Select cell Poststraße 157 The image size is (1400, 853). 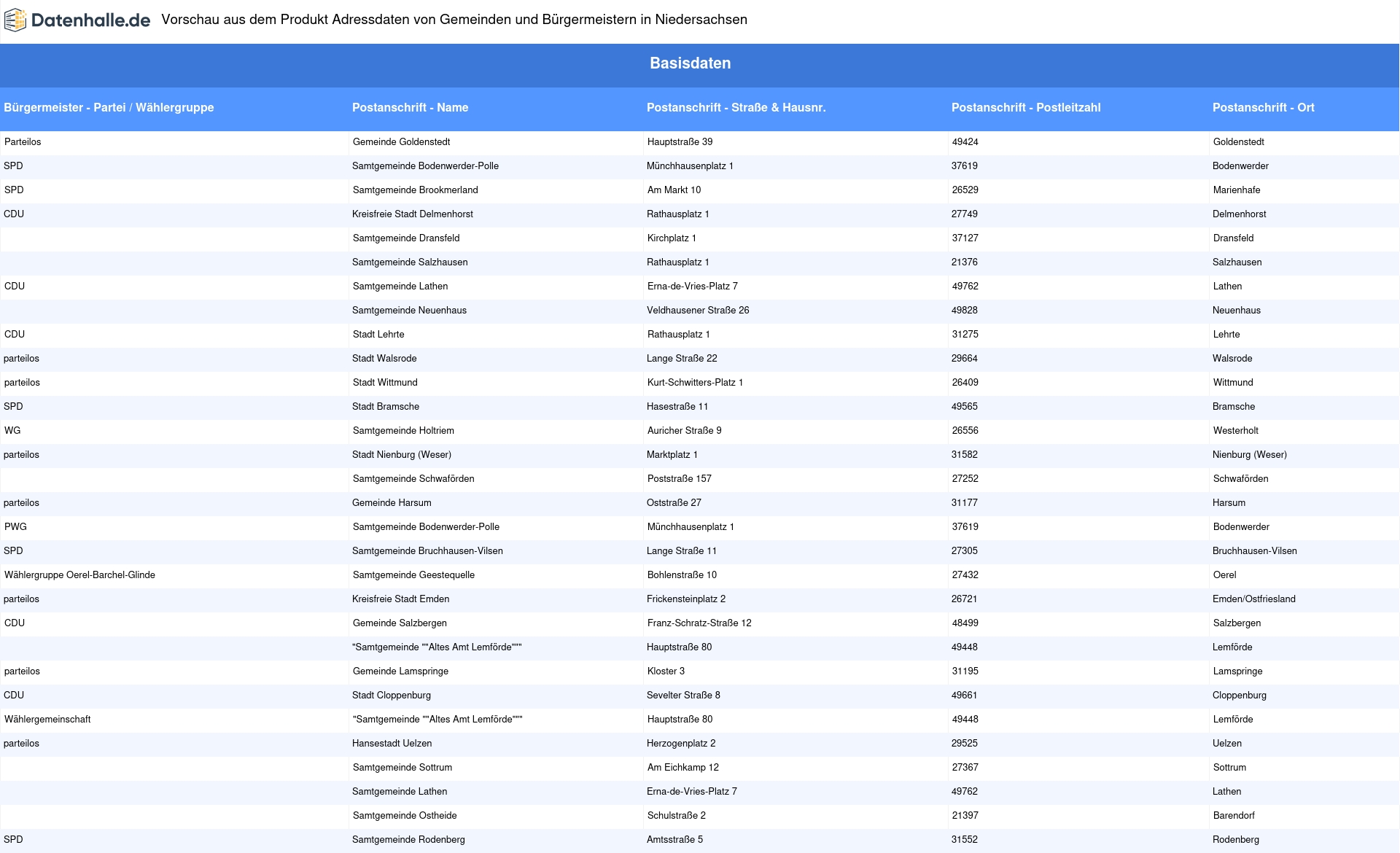click(679, 479)
